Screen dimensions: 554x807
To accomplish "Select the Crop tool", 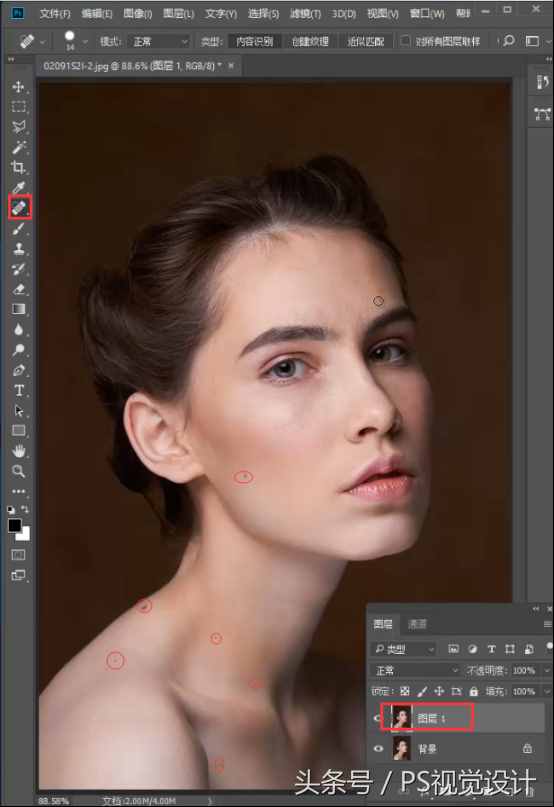I will (19, 167).
